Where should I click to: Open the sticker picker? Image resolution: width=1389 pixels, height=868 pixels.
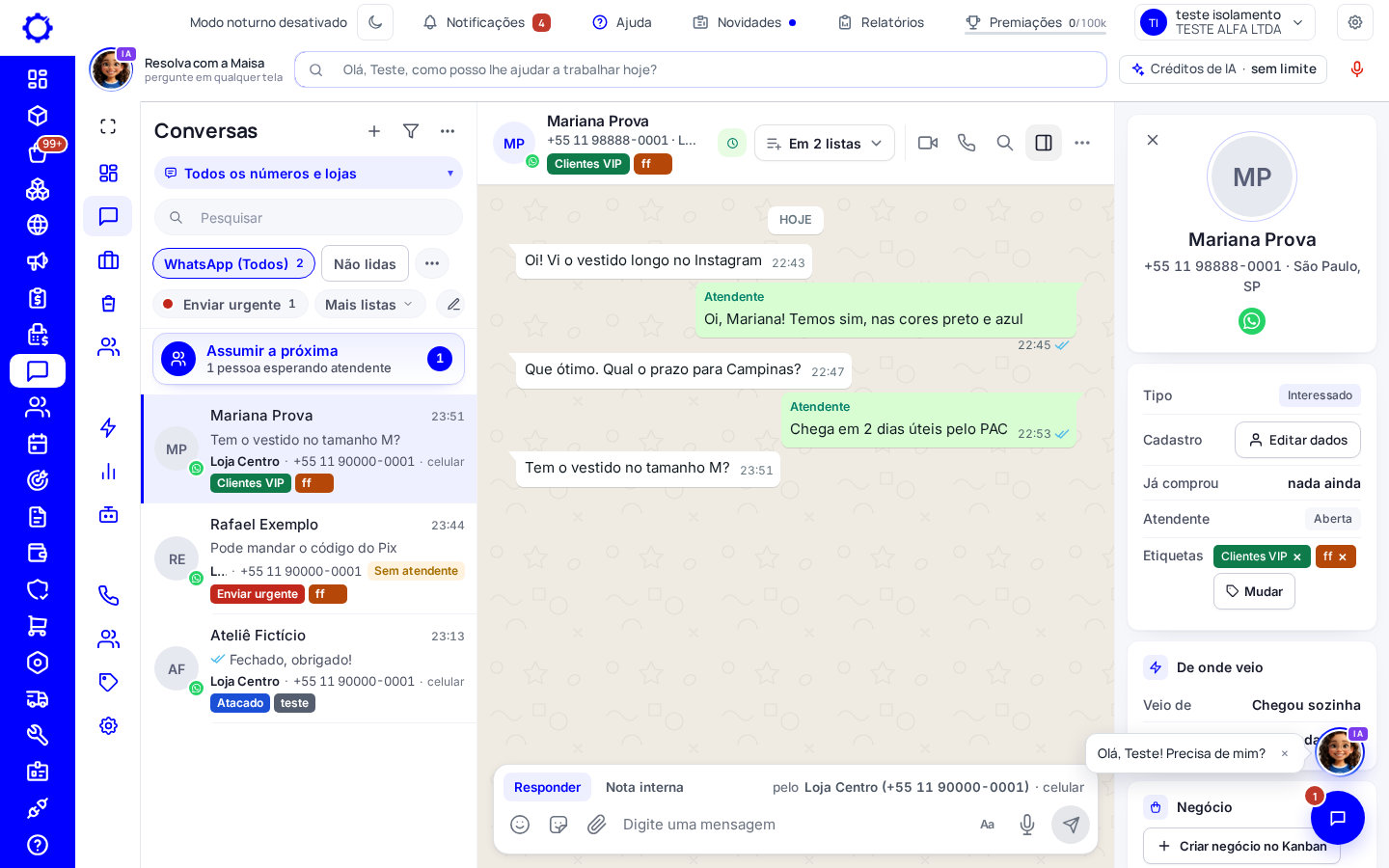click(558, 825)
